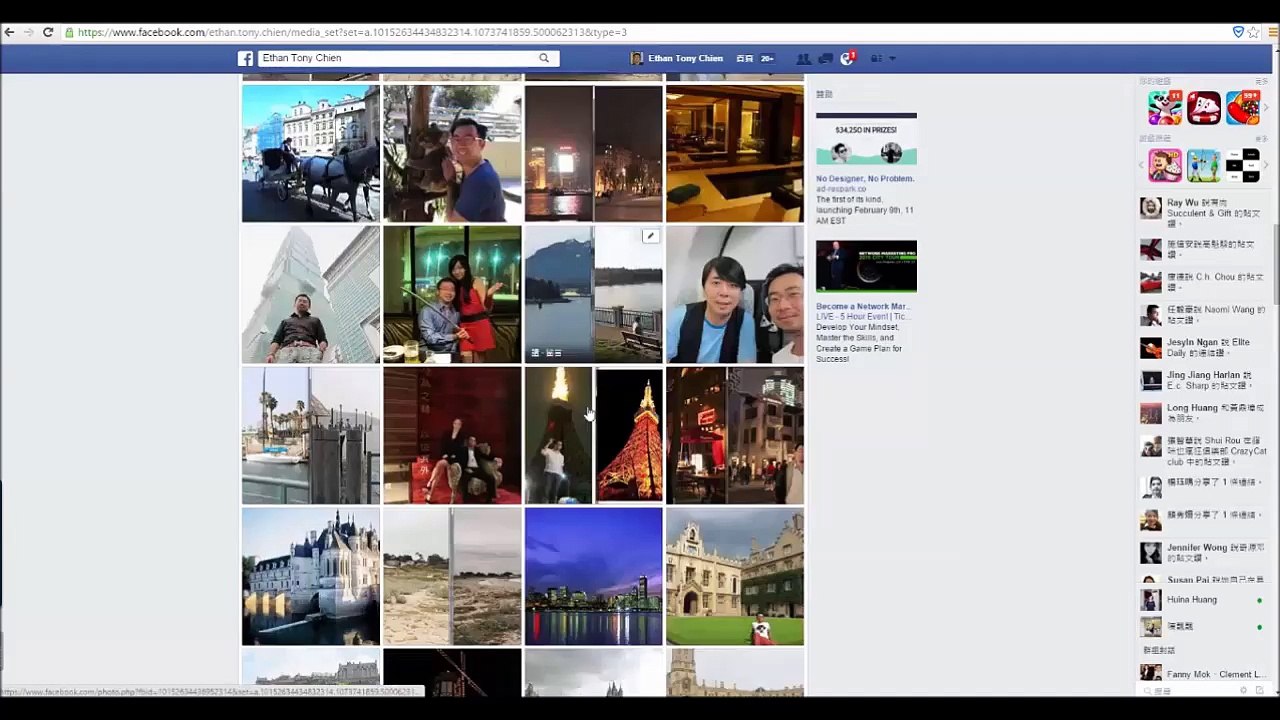Open the couple at bar photo
The width and height of the screenshot is (1280, 720).
click(452, 294)
